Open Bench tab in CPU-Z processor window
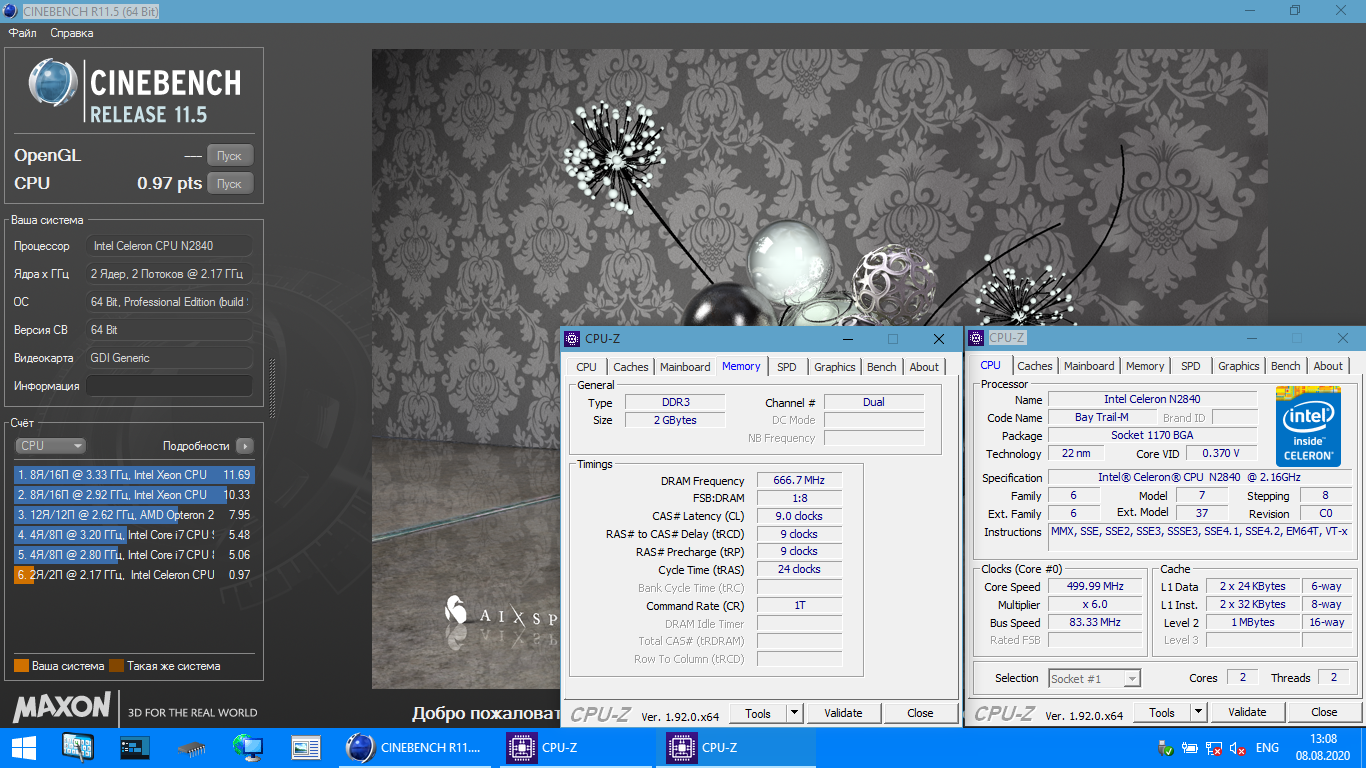This screenshot has width=1366, height=768. point(1286,366)
